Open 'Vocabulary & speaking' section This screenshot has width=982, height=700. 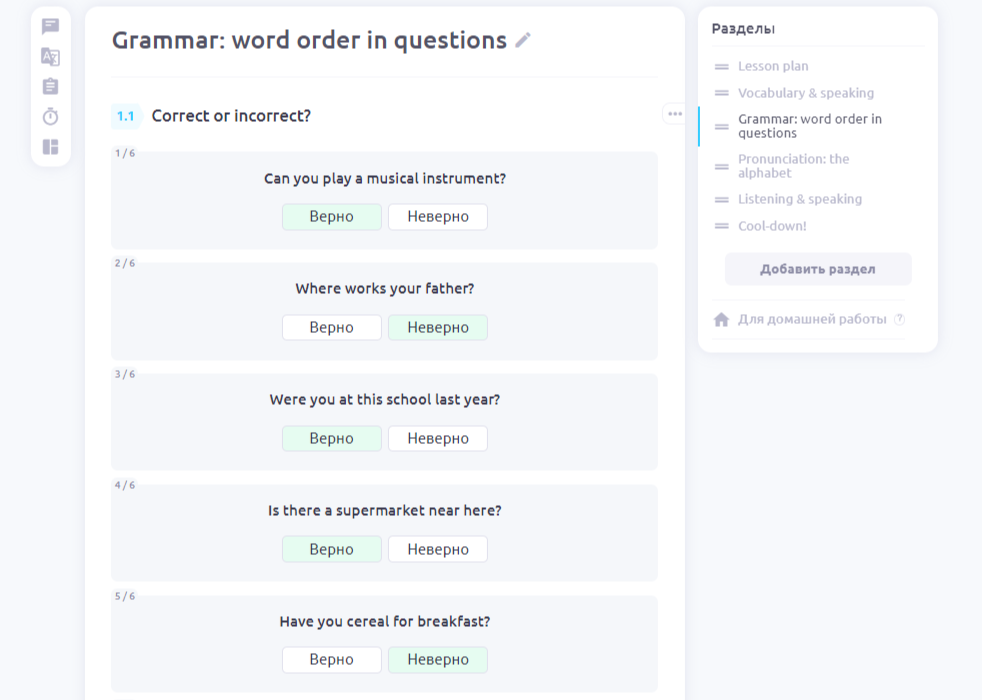[805, 93]
